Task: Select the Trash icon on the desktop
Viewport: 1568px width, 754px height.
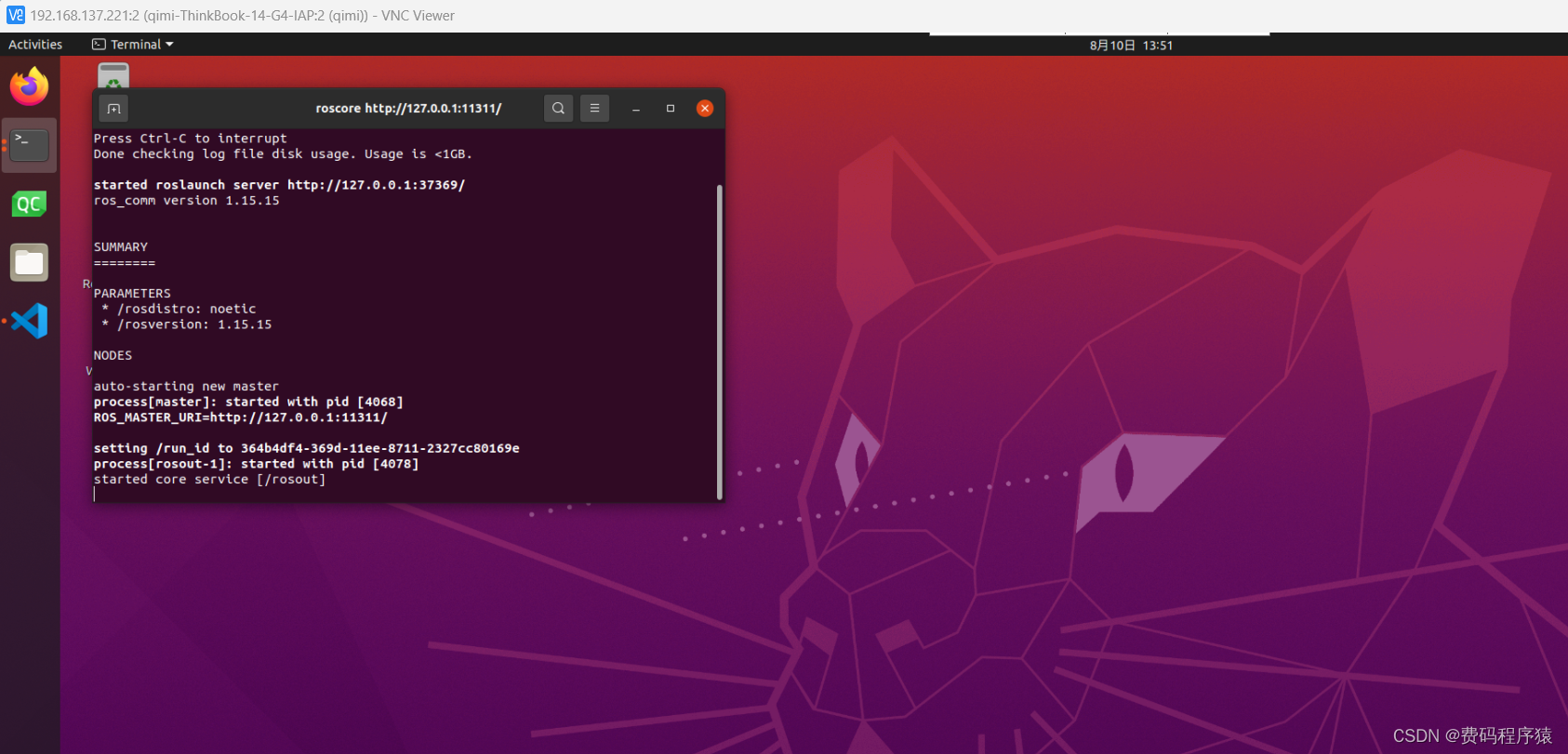Action: click(x=113, y=76)
